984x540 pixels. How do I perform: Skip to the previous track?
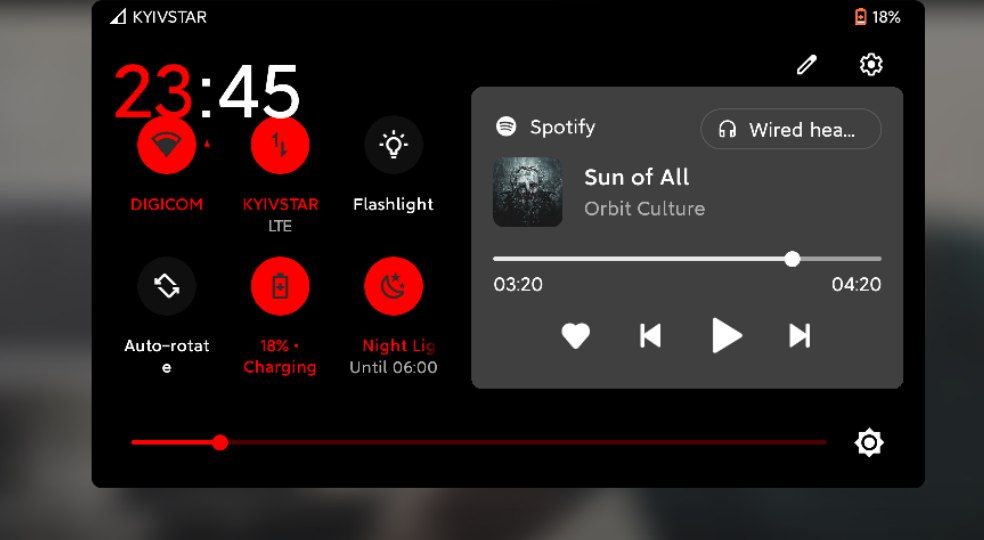(650, 335)
